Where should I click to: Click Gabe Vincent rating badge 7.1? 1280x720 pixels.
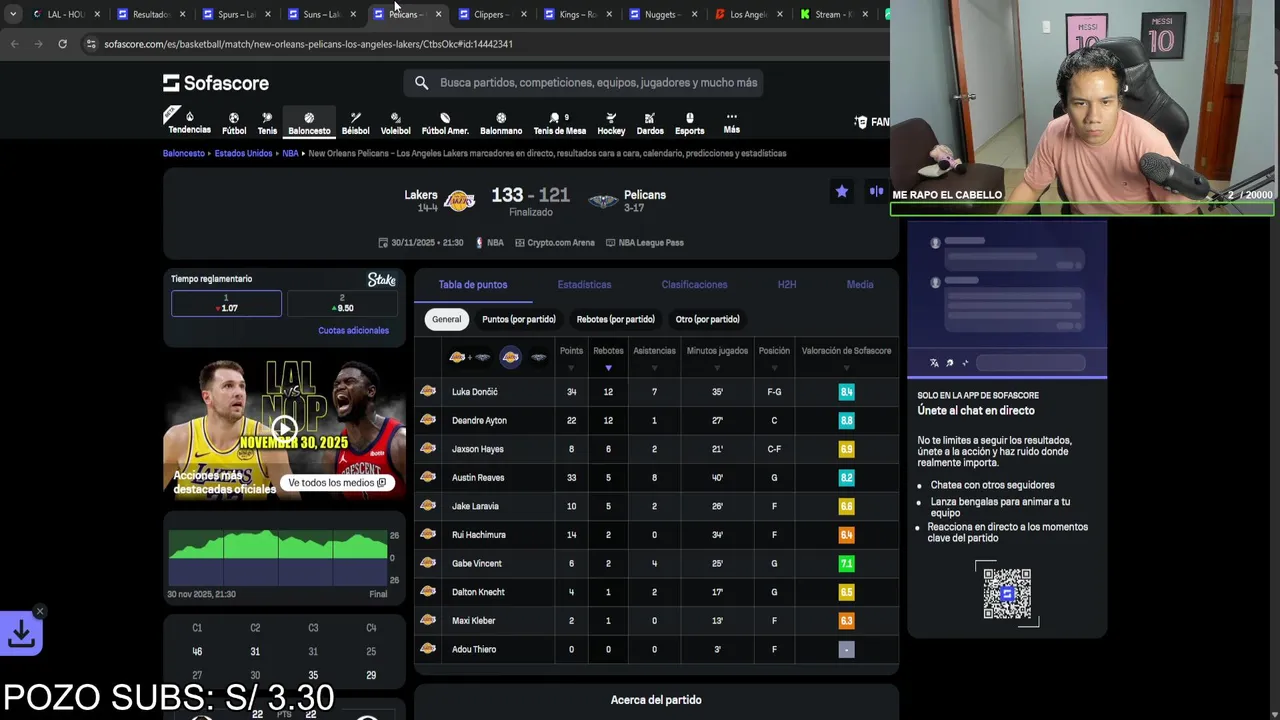pos(846,564)
